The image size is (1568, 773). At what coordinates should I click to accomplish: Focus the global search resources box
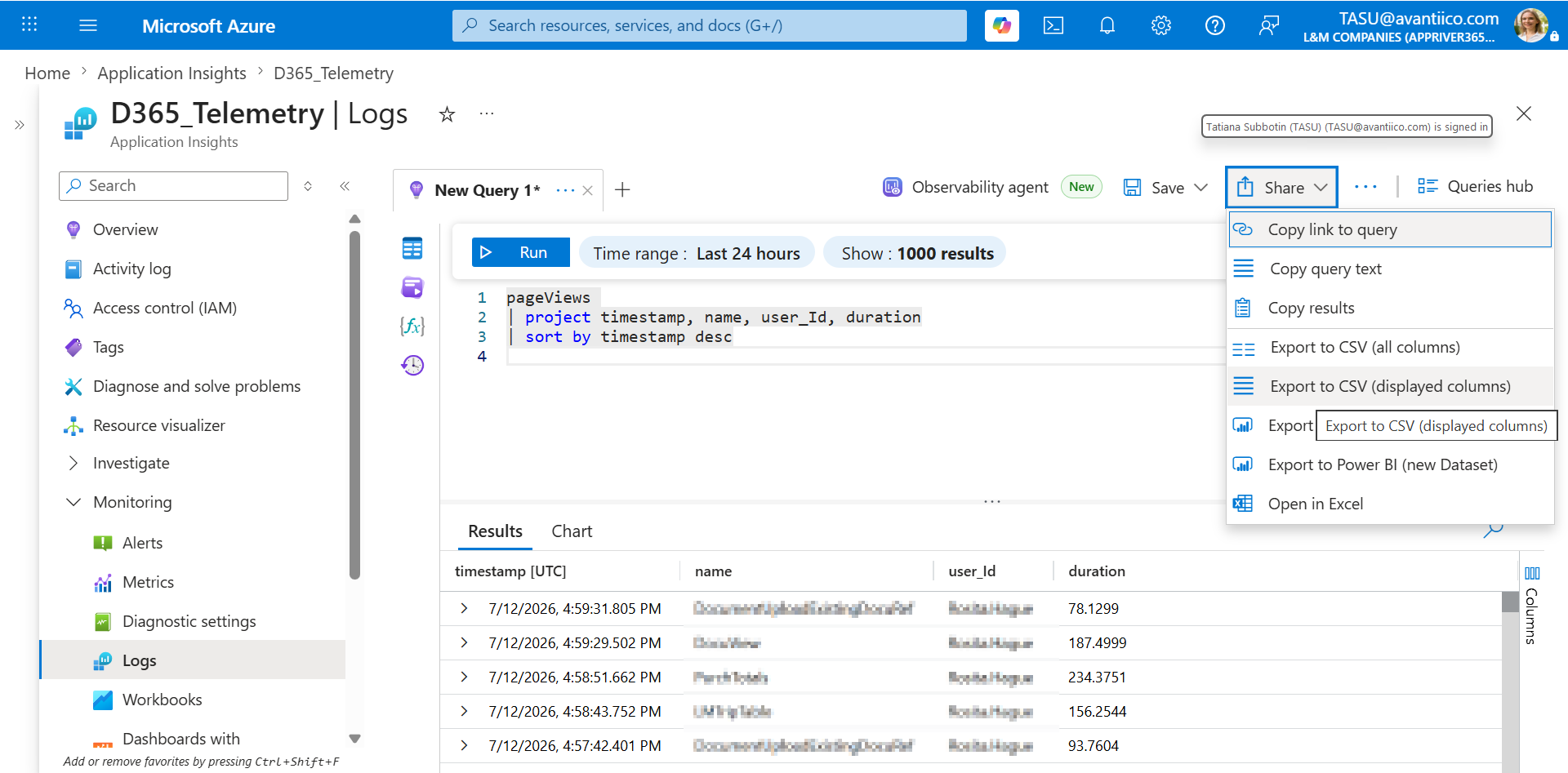click(710, 25)
